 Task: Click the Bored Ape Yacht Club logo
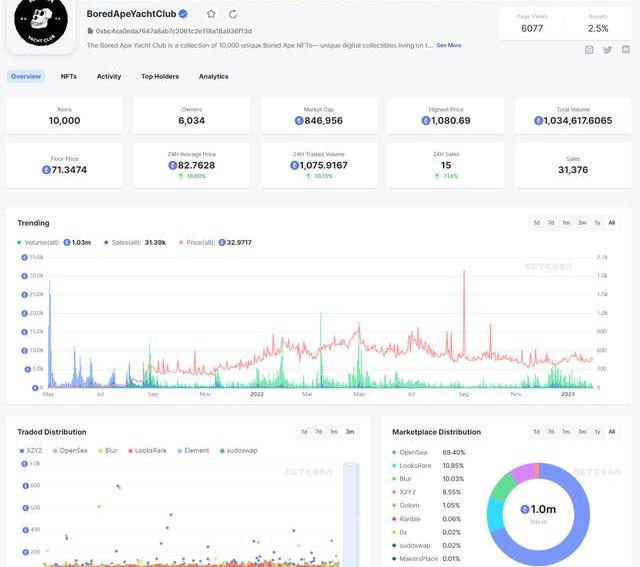click(41, 22)
